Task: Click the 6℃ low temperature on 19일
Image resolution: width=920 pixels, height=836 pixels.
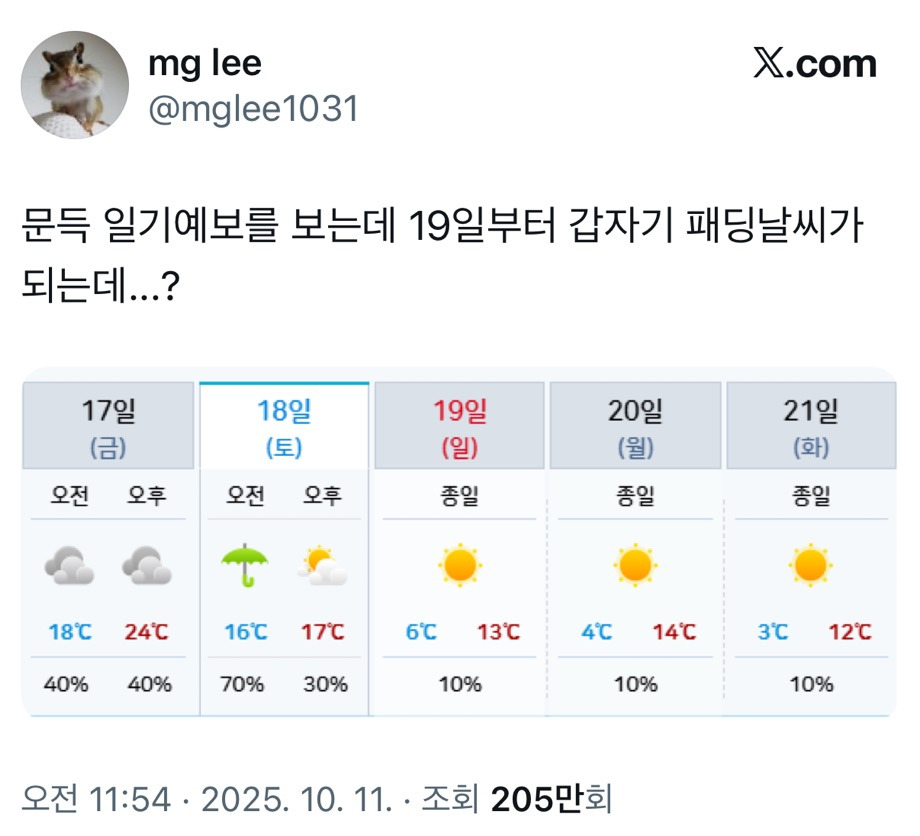Action: (421, 632)
